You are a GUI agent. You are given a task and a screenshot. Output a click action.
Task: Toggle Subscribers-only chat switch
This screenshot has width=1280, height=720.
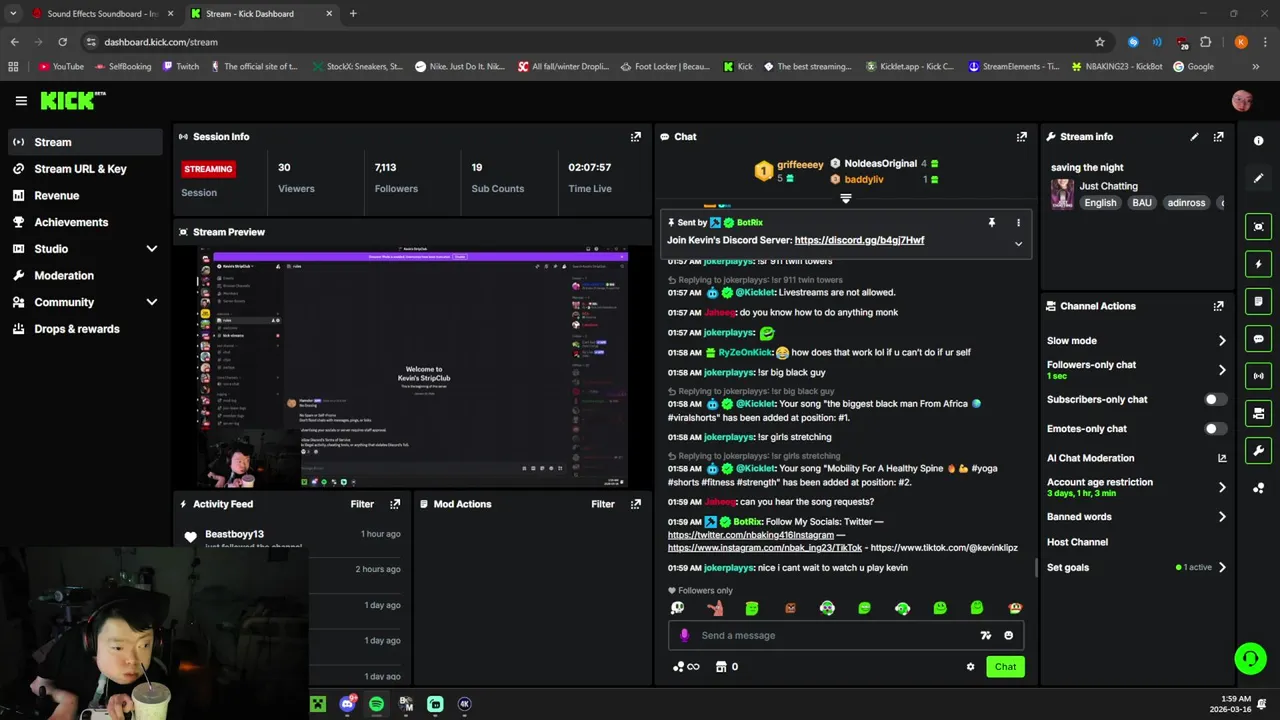pos(1214,400)
